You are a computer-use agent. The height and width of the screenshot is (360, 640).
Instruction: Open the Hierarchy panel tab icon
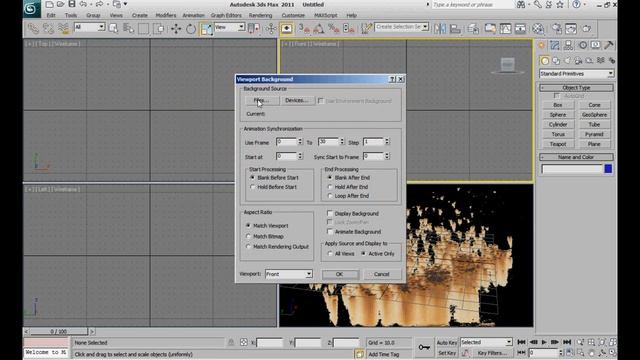tap(568, 45)
